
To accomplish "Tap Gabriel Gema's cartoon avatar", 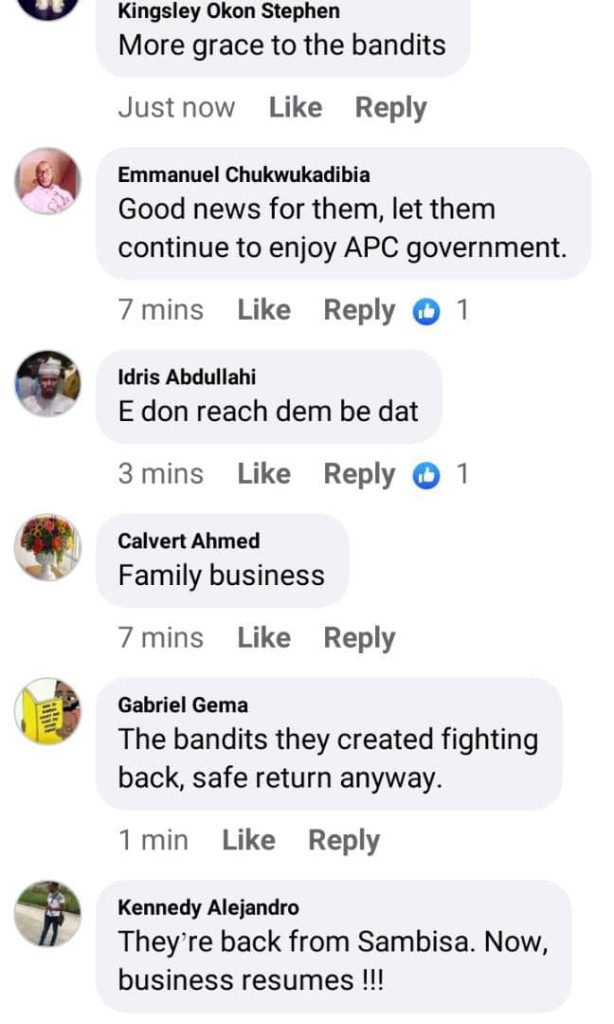I will point(48,711).
